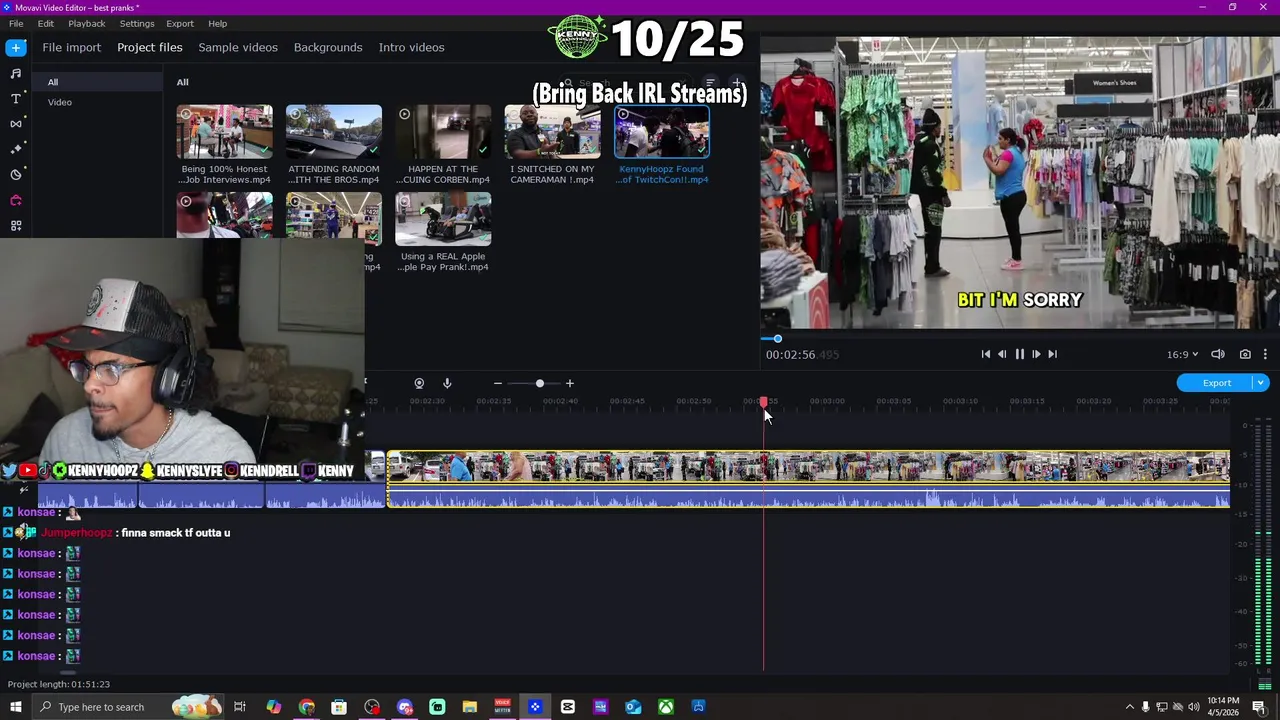This screenshot has width=1280, height=720.
Task: Click the preview progress bar handle
Action: (777, 339)
